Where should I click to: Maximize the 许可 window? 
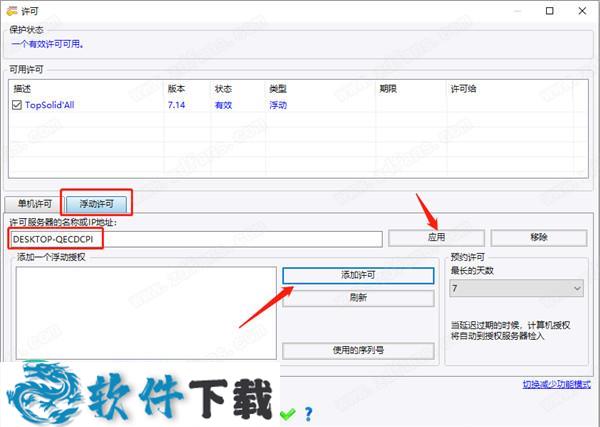point(549,11)
